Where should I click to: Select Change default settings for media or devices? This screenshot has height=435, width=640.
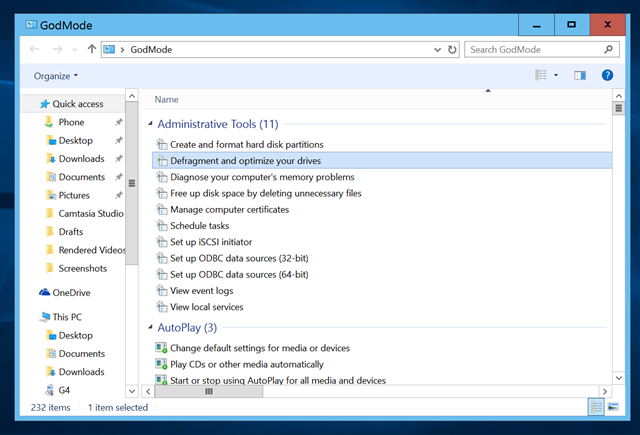[x=260, y=348]
